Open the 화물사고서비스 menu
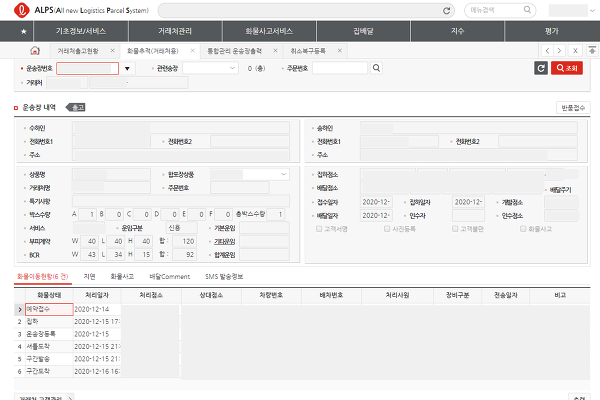This screenshot has width=600, height=400. (x=269, y=31)
